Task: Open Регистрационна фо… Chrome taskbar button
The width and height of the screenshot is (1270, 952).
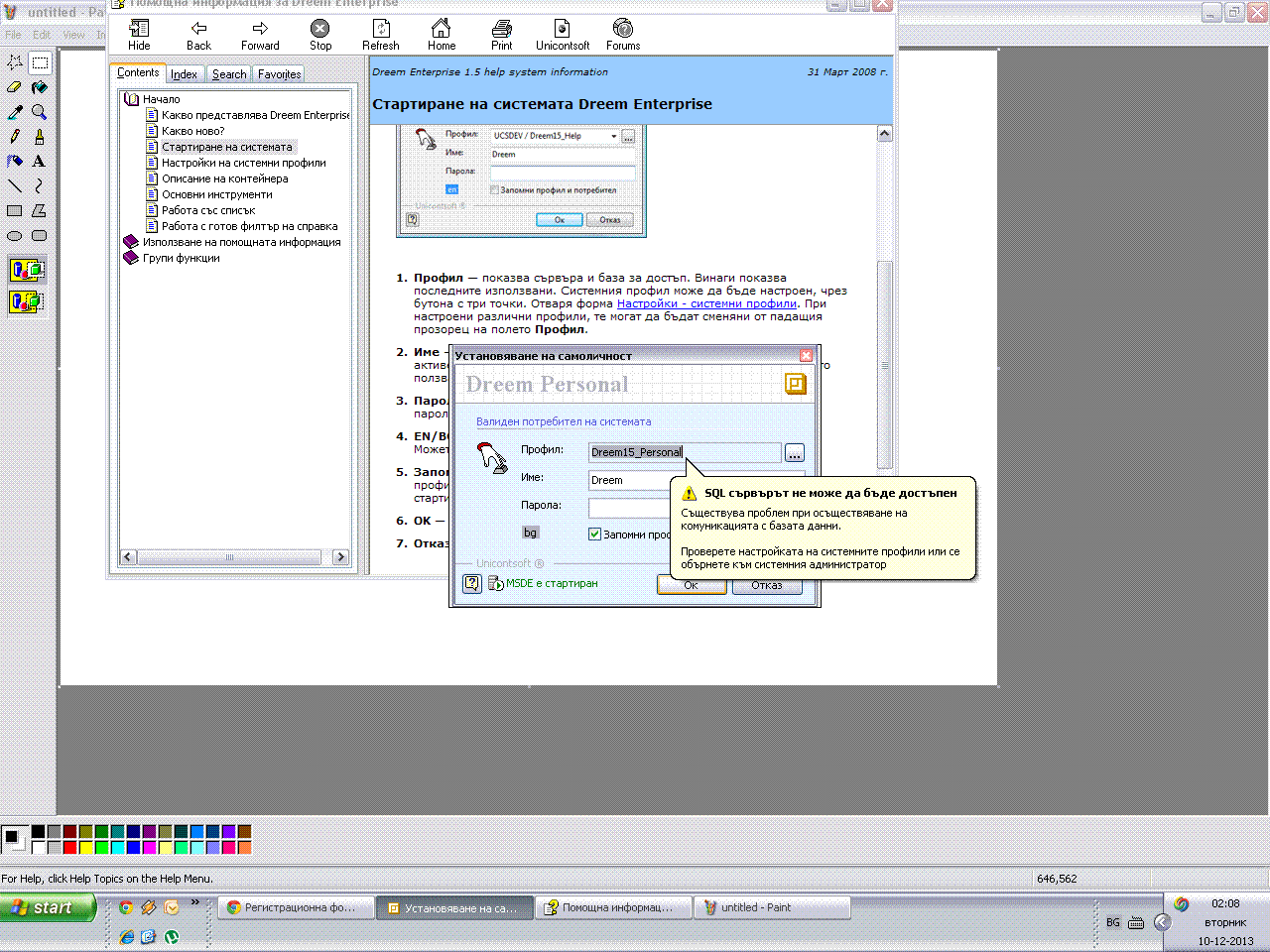Action: point(297,907)
